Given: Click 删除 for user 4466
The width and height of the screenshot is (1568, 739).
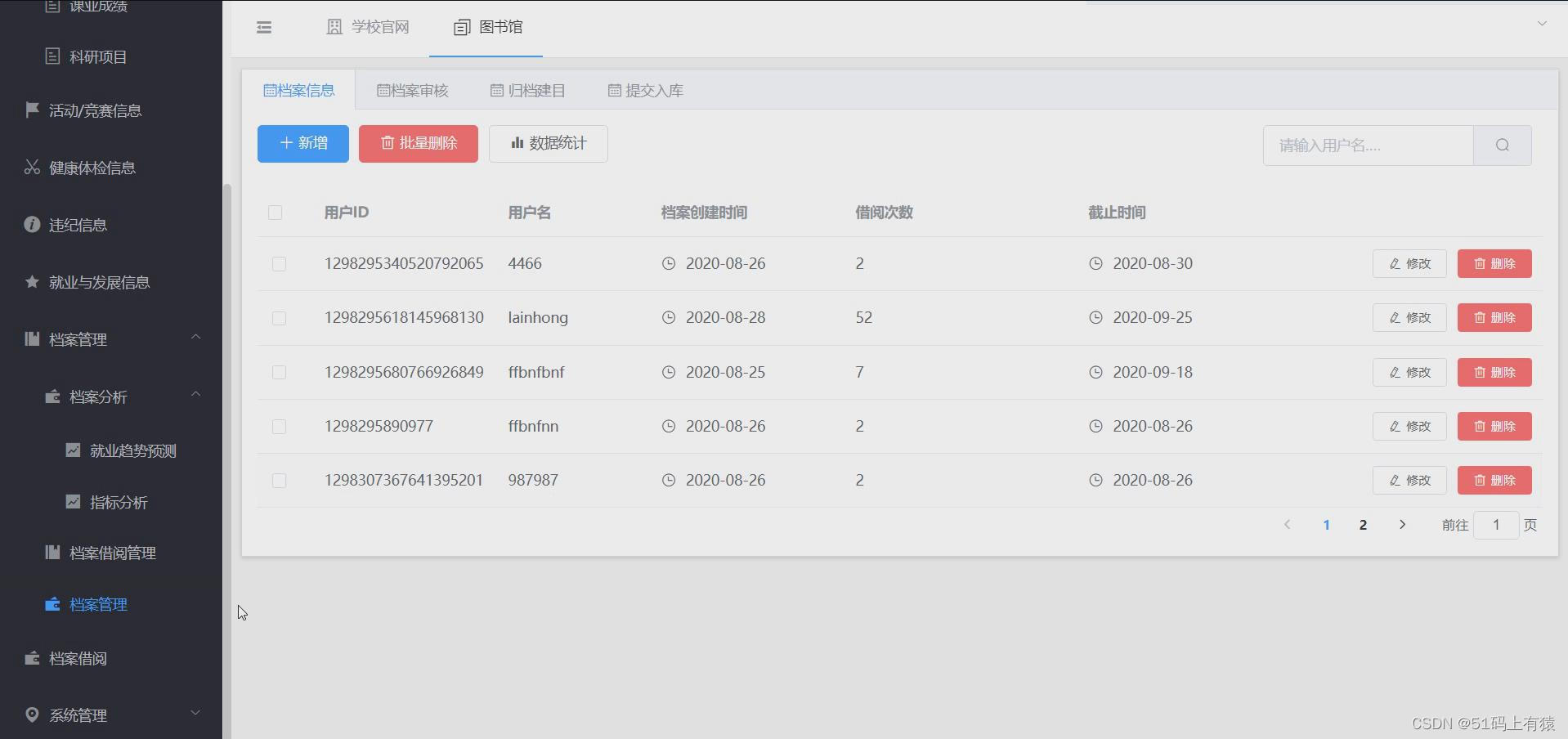Looking at the screenshot, I should click(x=1494, y=264).
